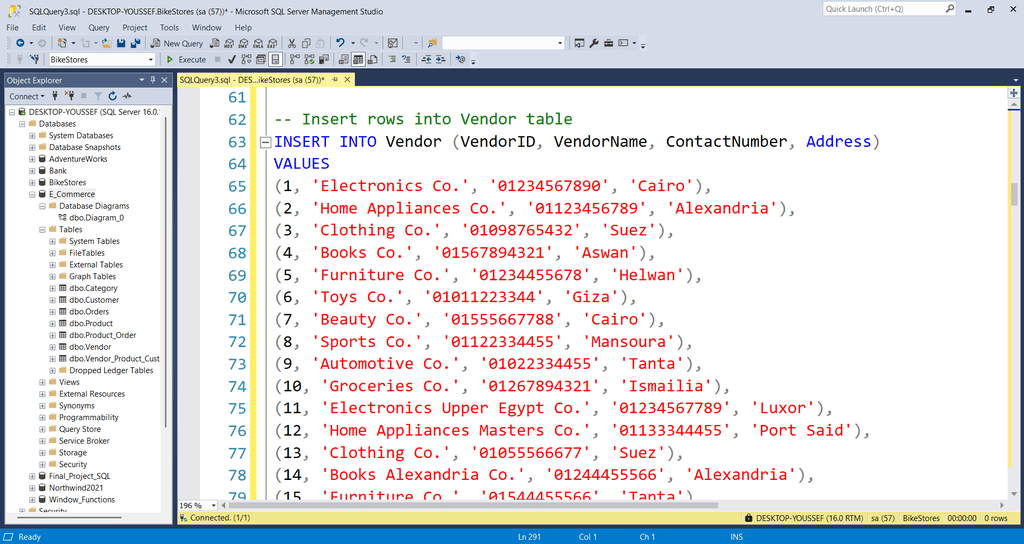The height and width of the screenshot is (544, 1024).
Task: Open the Tools menu
Action: pyautogui.click(x=170, y=28)
